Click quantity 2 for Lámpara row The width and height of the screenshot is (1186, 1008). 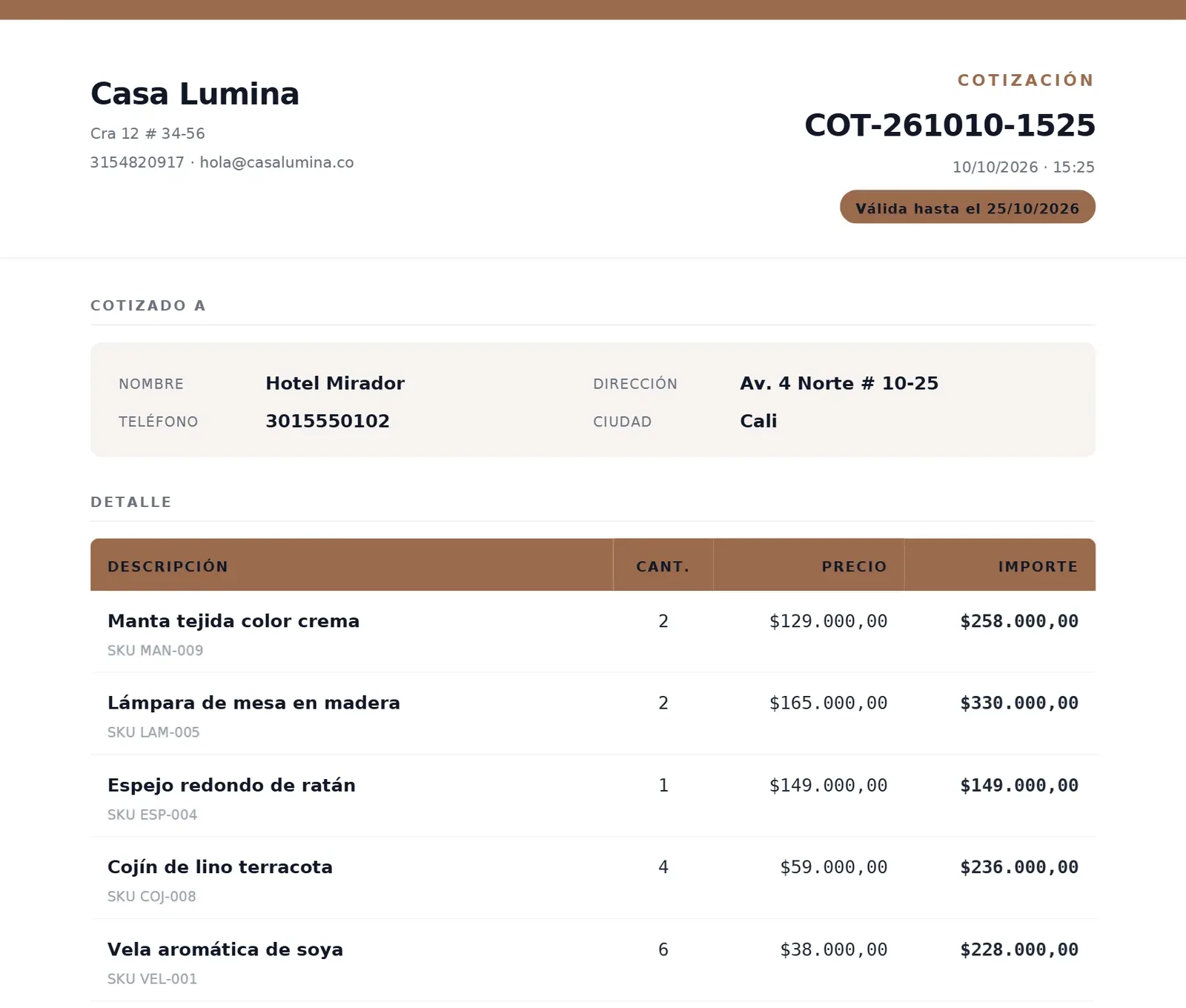[x=663, y=703]
